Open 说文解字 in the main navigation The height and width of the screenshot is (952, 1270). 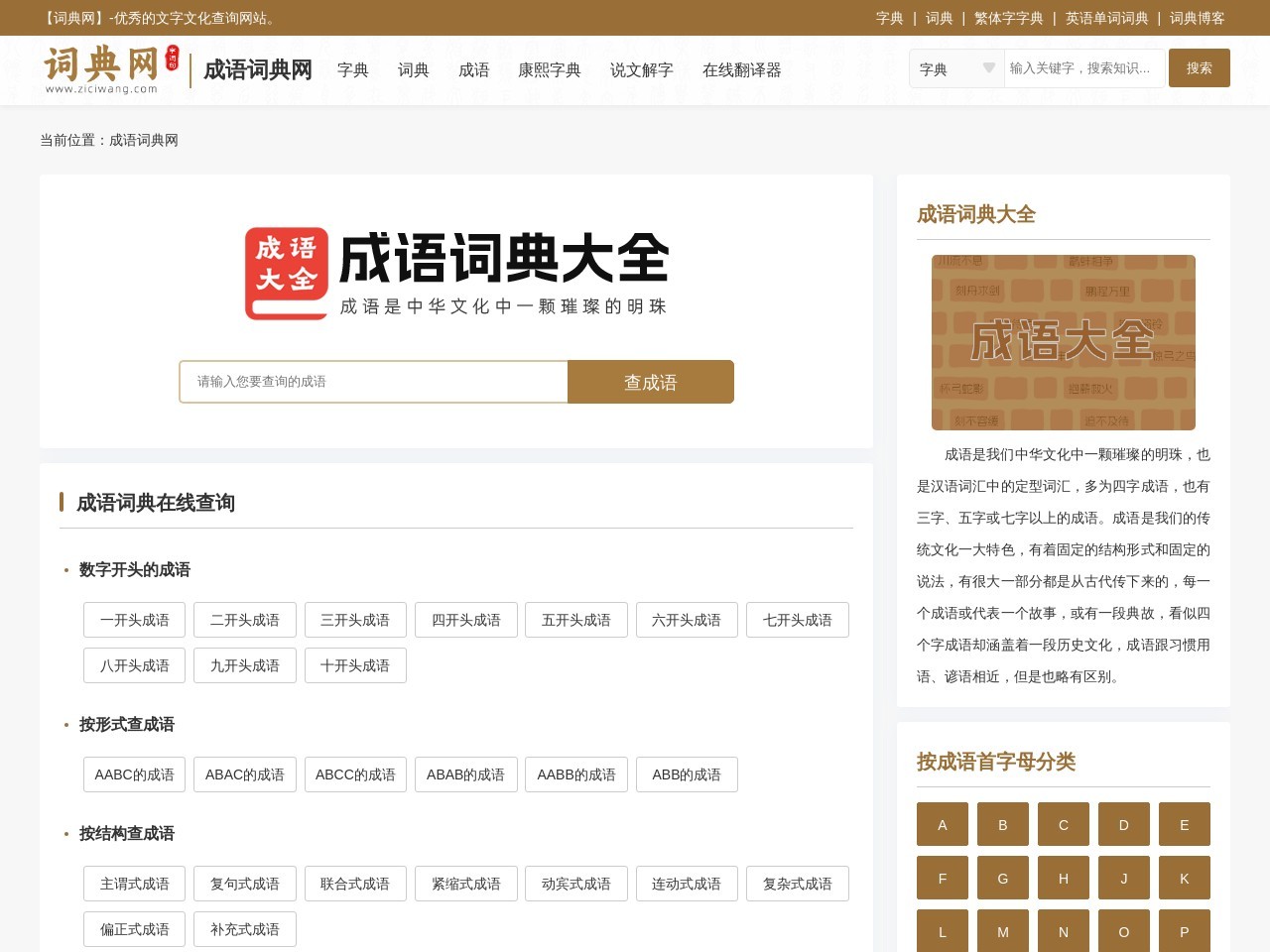(x=642, y=70)
